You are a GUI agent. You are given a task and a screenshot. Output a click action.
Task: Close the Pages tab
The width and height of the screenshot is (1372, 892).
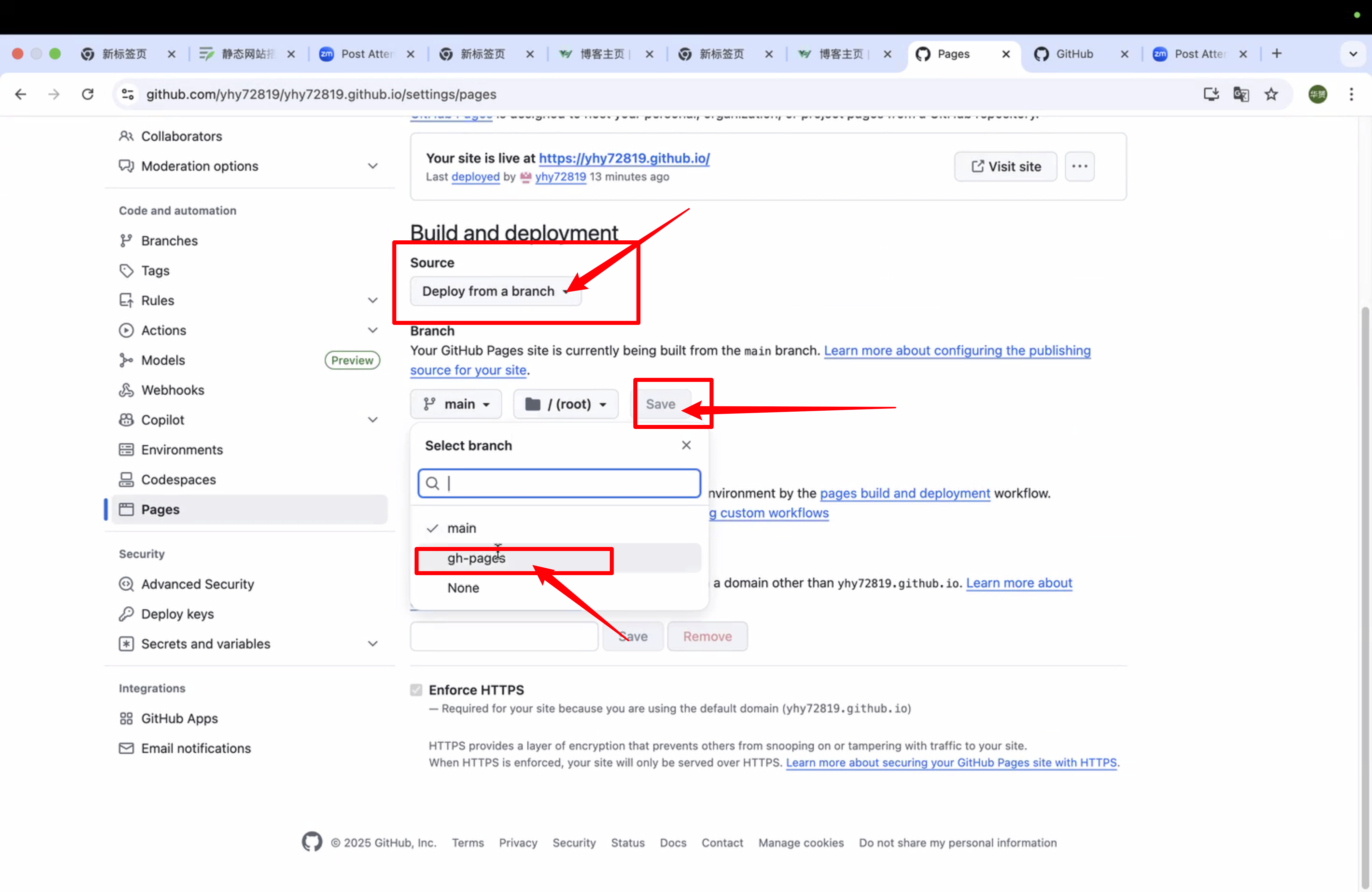point(1006,54)
